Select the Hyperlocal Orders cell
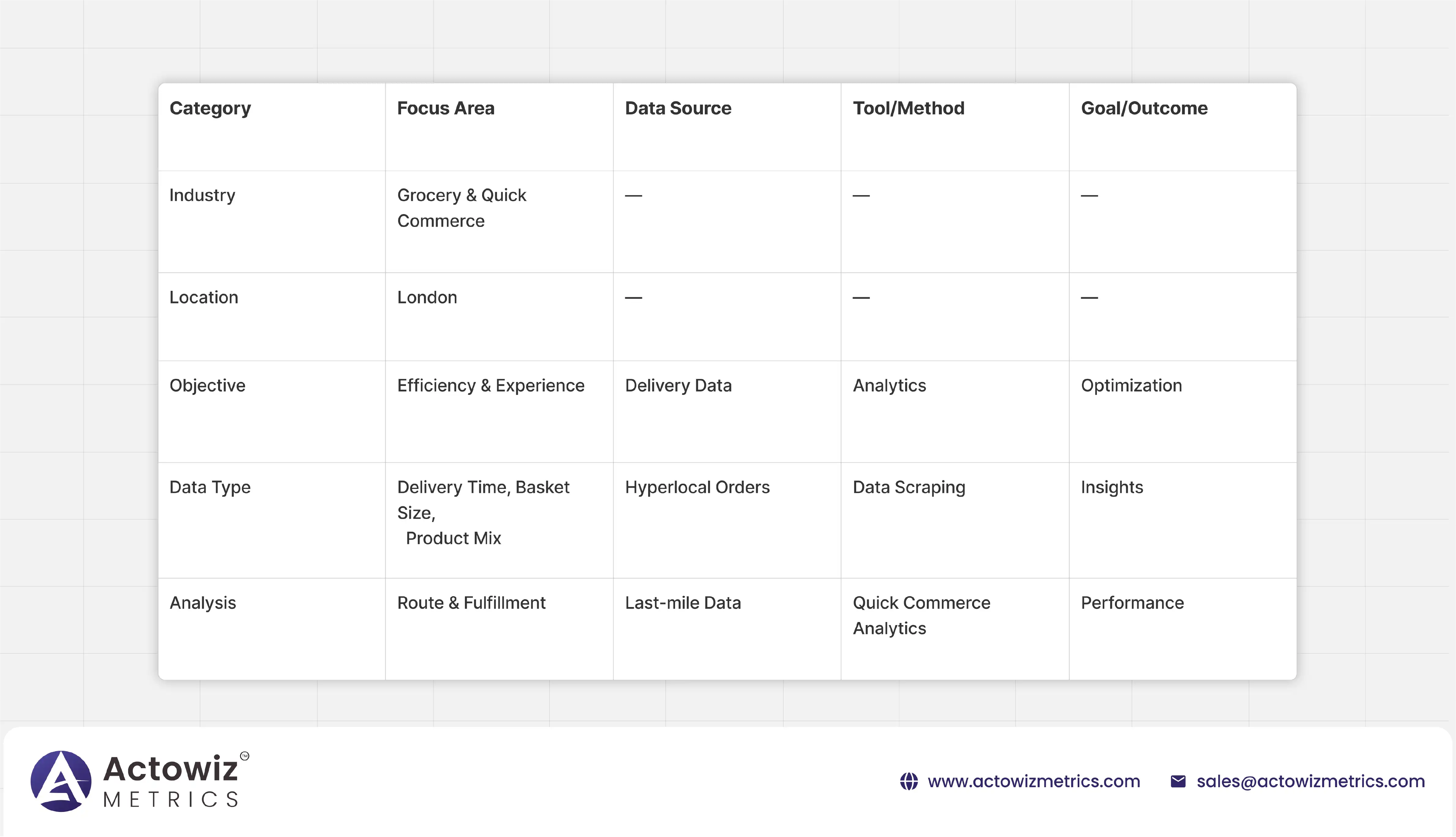 point(697,487)
